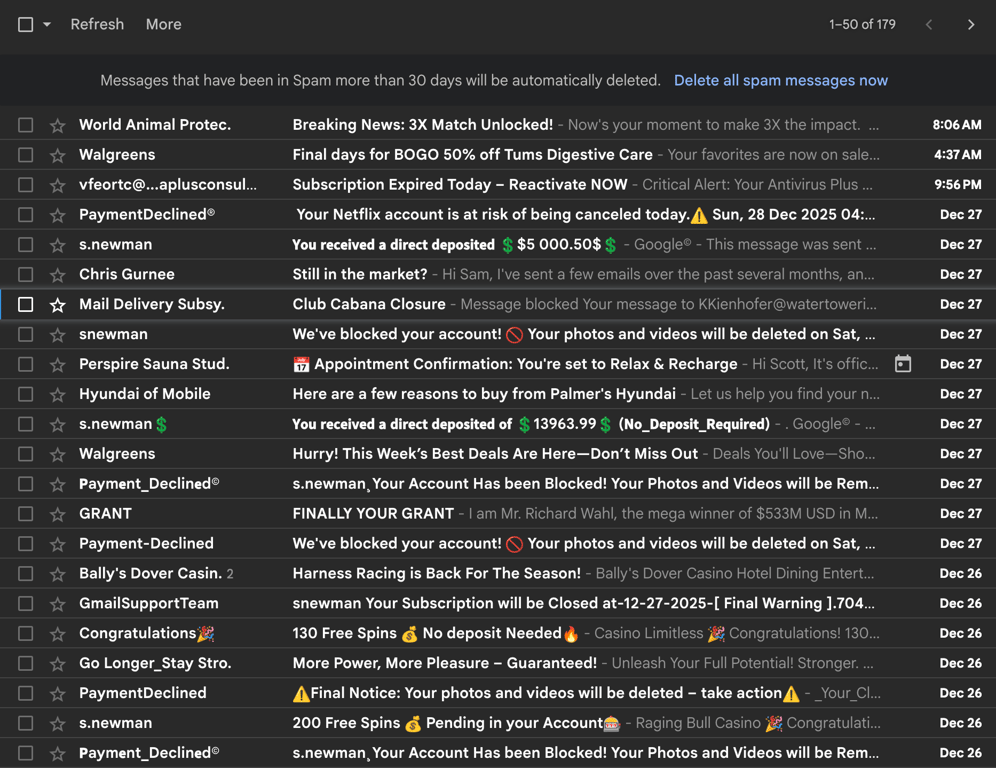This screenshot has width=996, height=768.
Task: Open Breaking News: 3X Match Unlocked email
Action: pyautogui.click(x=422, y=125)
